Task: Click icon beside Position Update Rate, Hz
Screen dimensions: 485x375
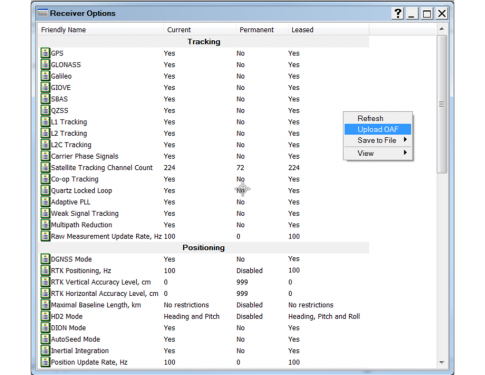Action: 45,362
